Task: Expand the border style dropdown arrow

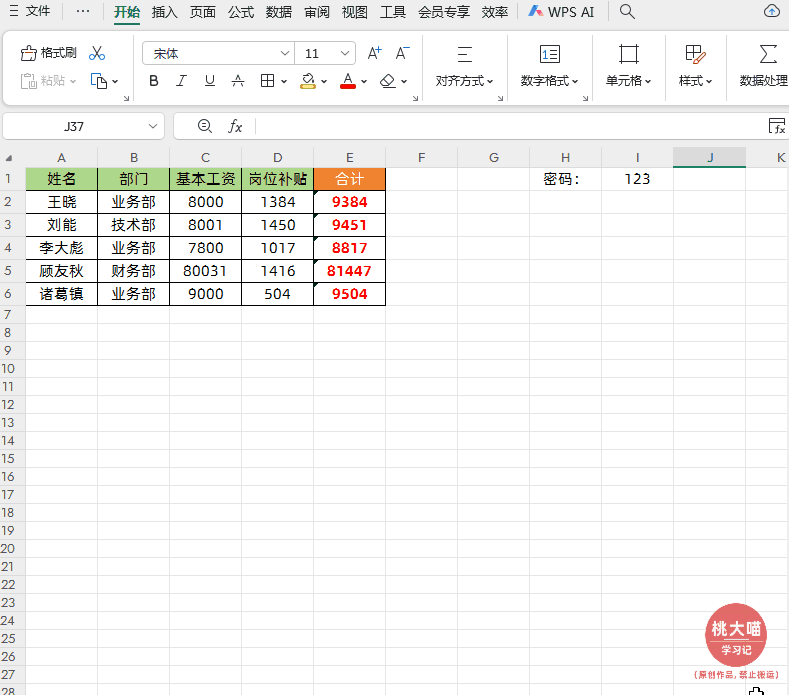Action: pos(284,81)
